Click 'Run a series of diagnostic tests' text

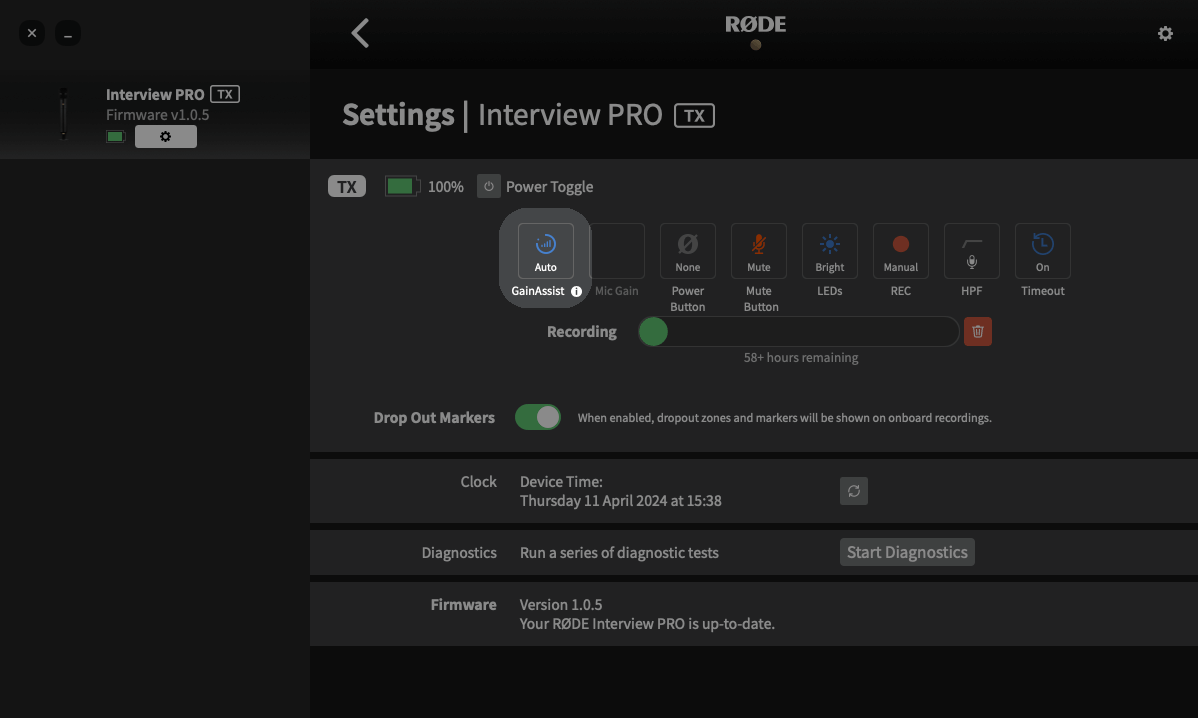(x=619, y=552)
